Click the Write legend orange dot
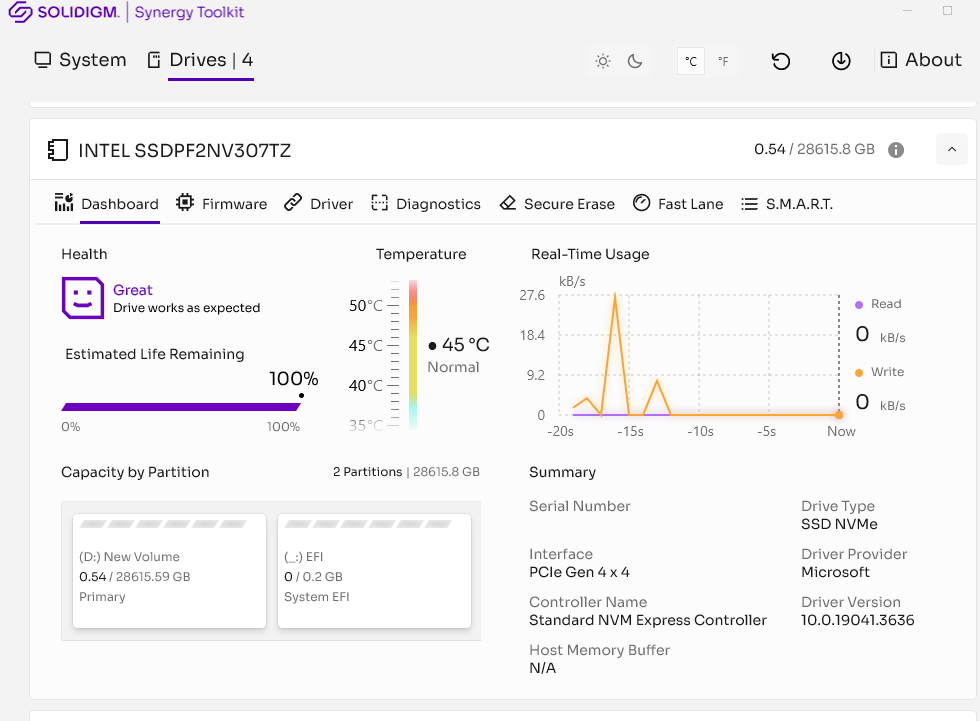Screen dimensions: 980x721 tap(859, 372)
